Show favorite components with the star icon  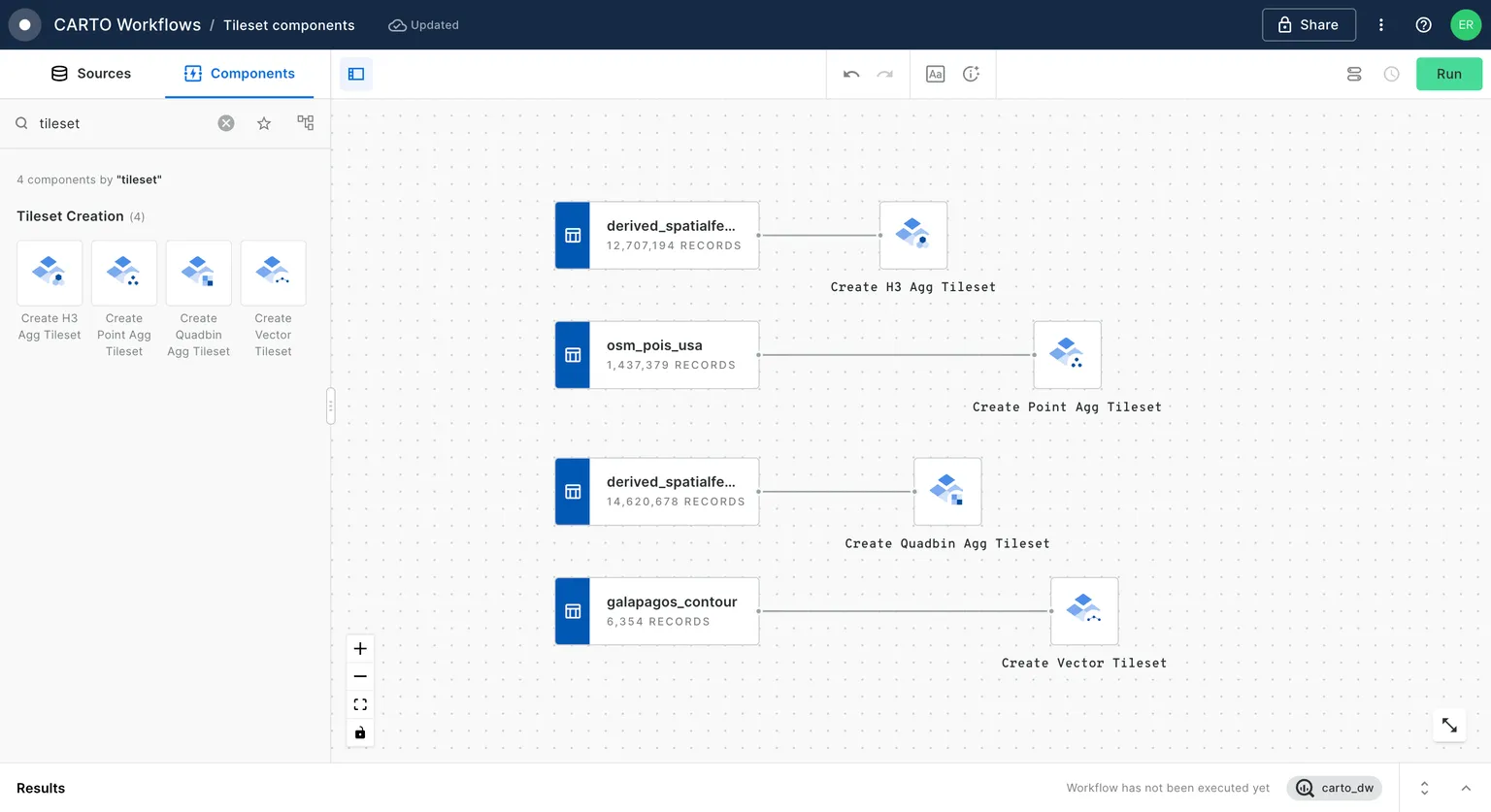(x=263, y=122)
